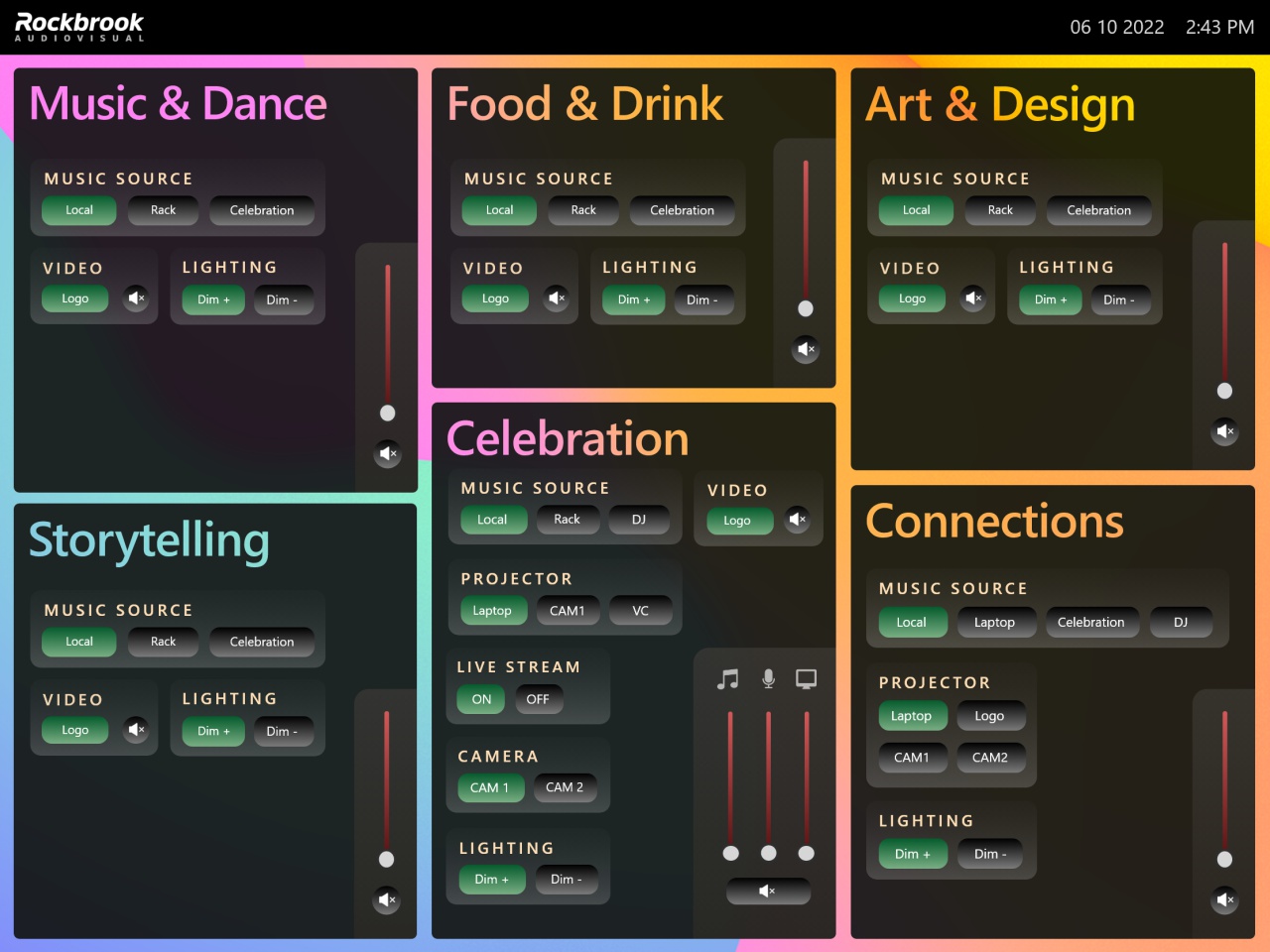The width and height of the screenshot is (1270, 952).
Task: Click the Rockbrook Audiovisual logo
Action: [x=79, y=27]
